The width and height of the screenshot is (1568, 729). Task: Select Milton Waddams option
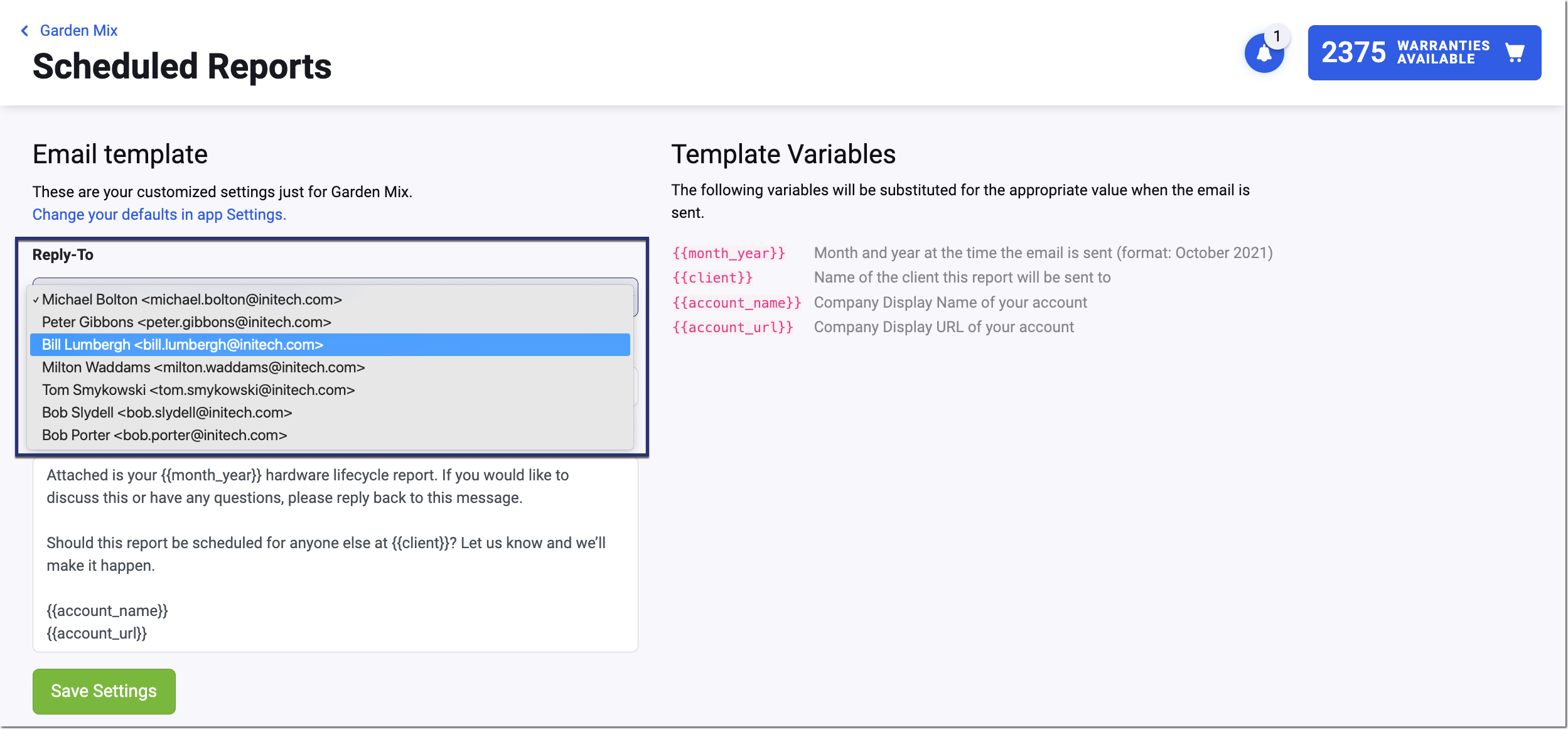330,367
